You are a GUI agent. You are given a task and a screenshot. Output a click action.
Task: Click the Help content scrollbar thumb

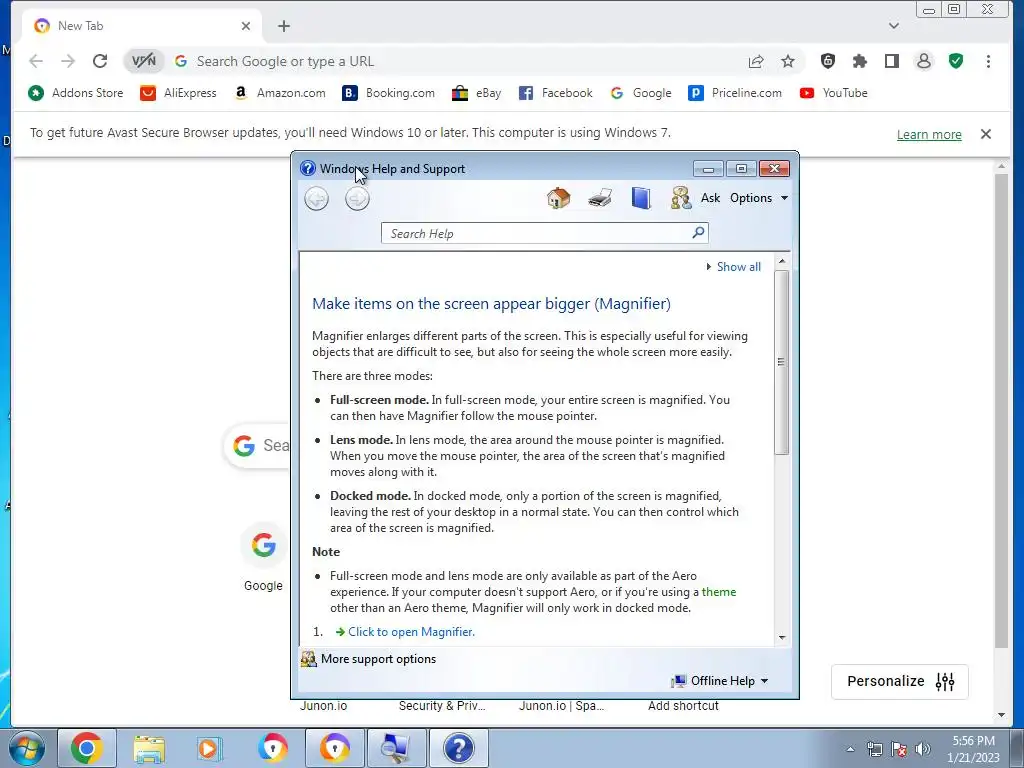[x=782, y=362]
